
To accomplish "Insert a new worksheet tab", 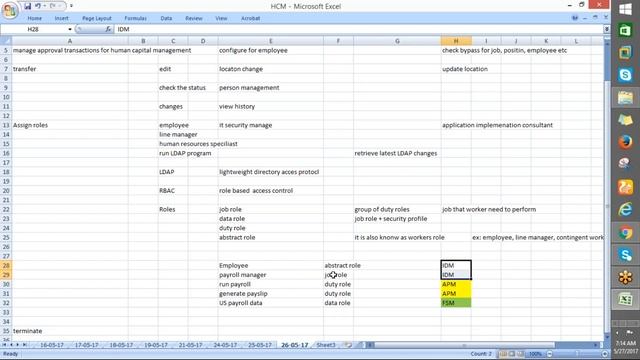I will click(348, 345).
